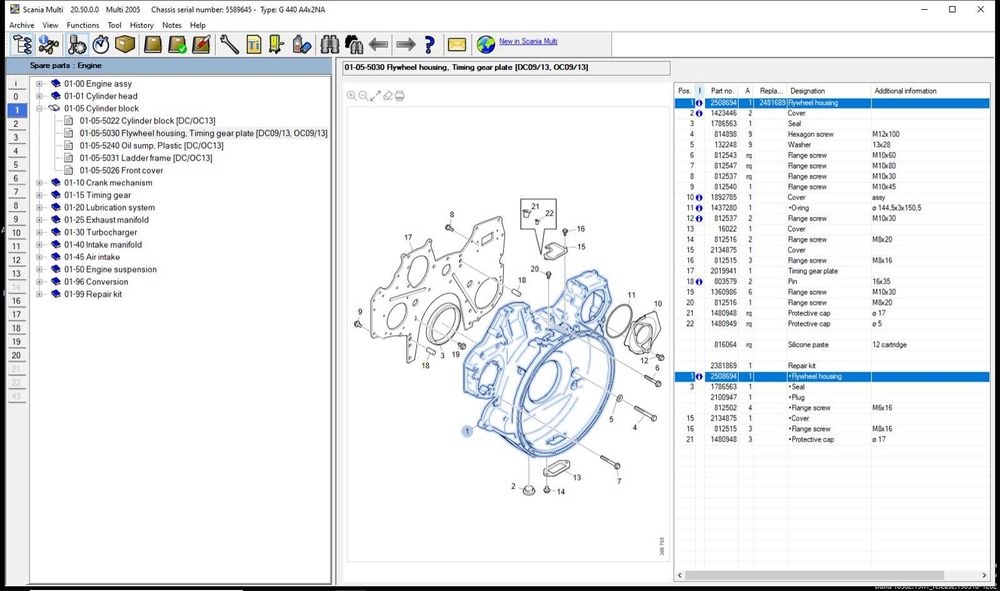Screen dimensions: 1000x591
Task: Open the Archive menu
Action: click(21, 25)
